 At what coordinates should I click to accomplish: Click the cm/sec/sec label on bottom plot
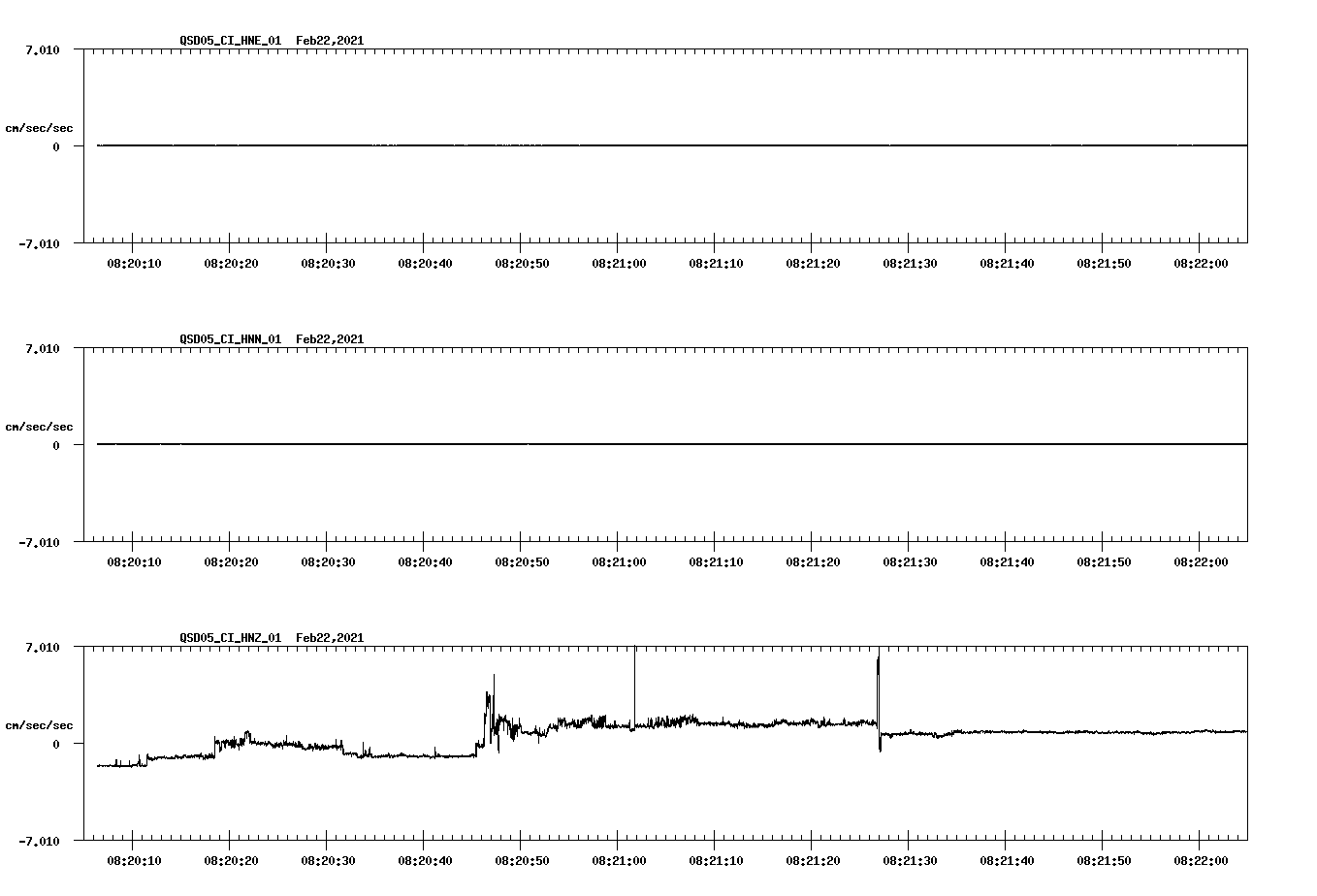click(x=39, y=723)
